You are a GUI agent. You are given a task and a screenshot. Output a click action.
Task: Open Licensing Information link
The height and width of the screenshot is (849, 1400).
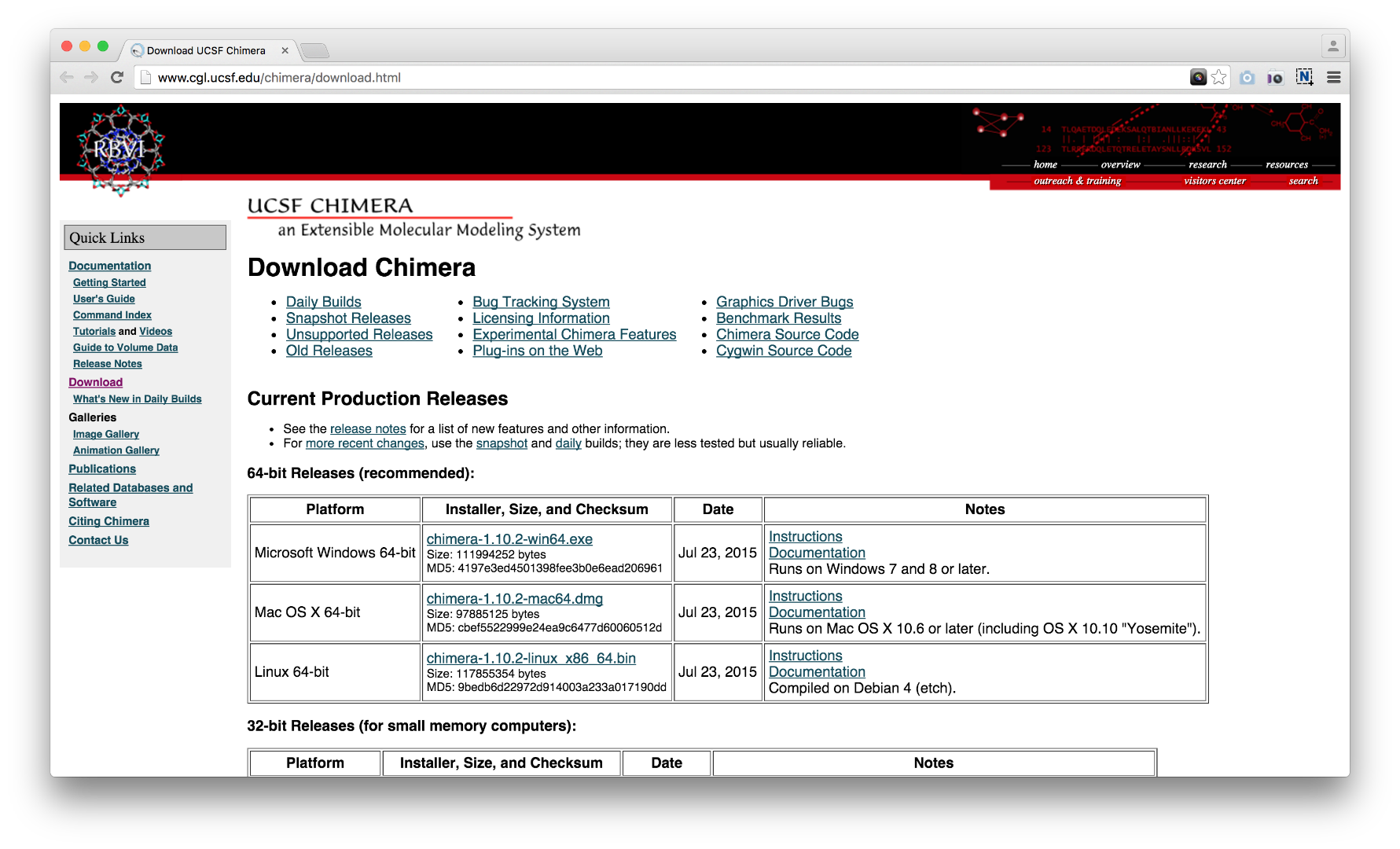coord(541,318)
